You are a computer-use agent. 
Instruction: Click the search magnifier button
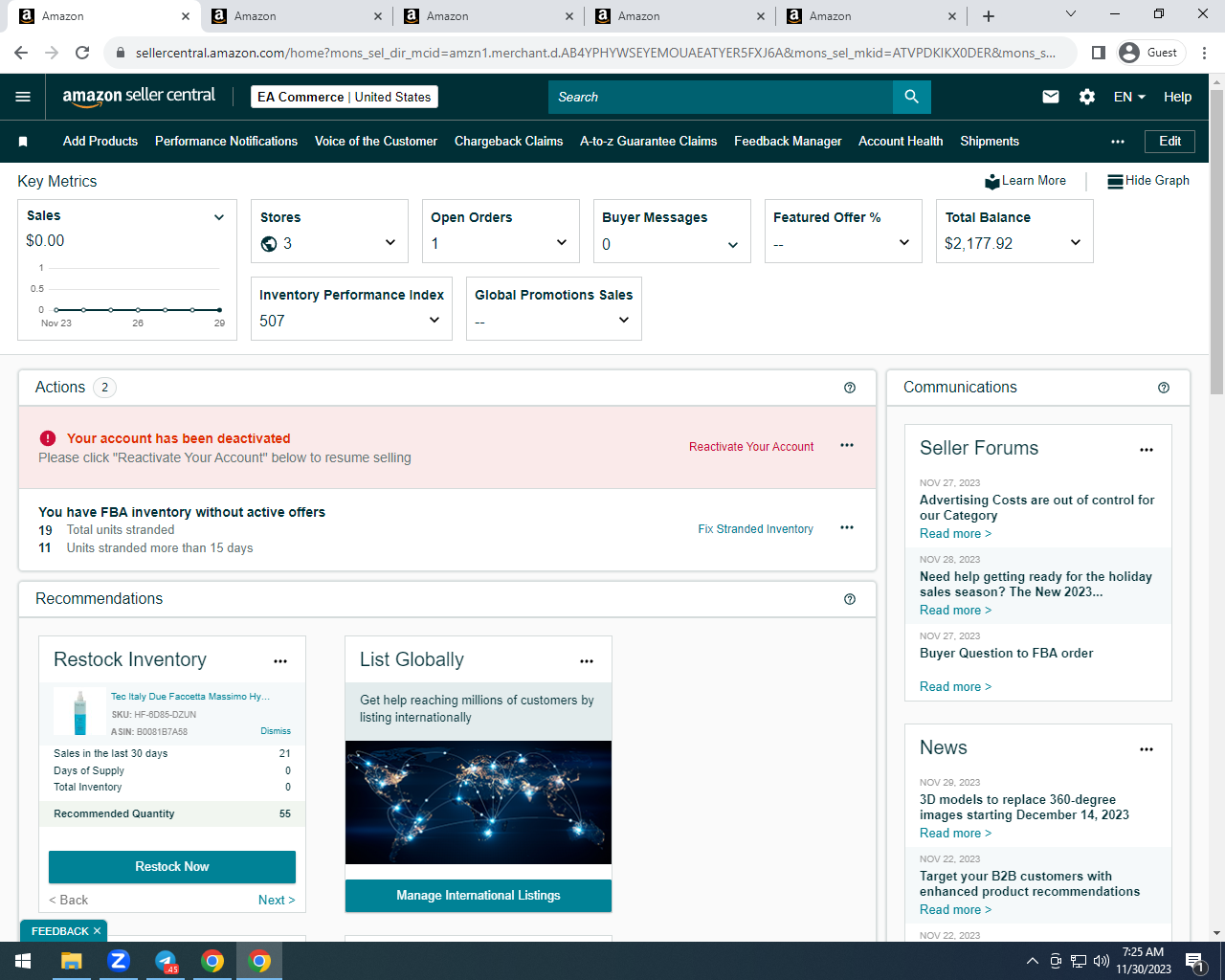[x=911, y=97]
